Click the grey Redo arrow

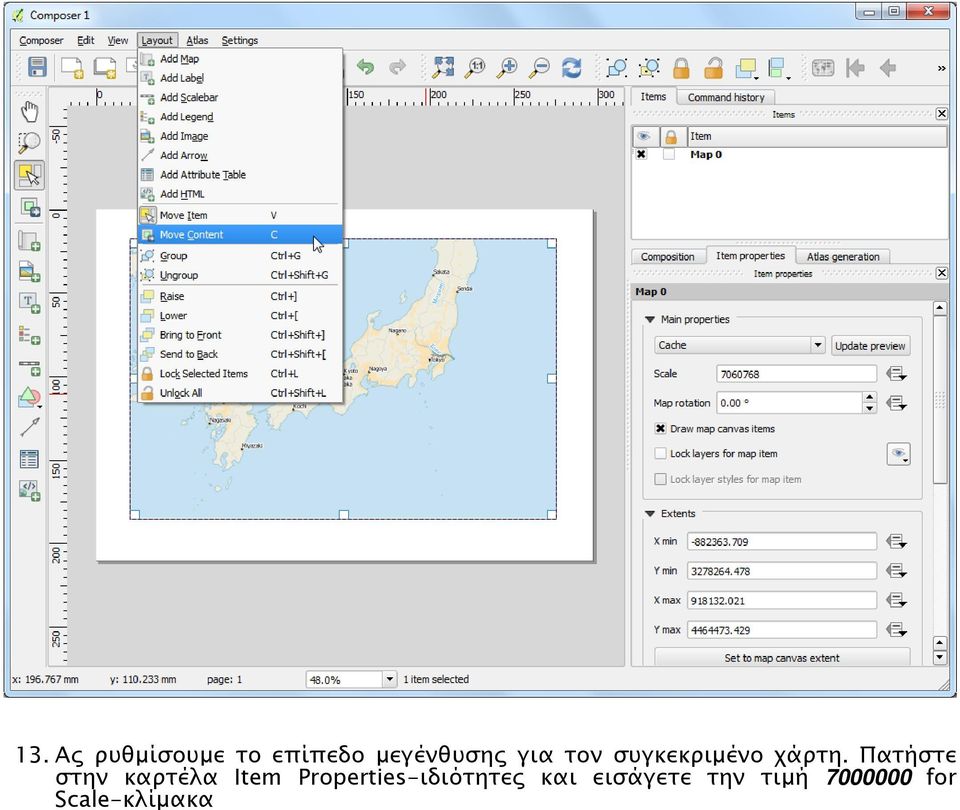click(398, 67)
